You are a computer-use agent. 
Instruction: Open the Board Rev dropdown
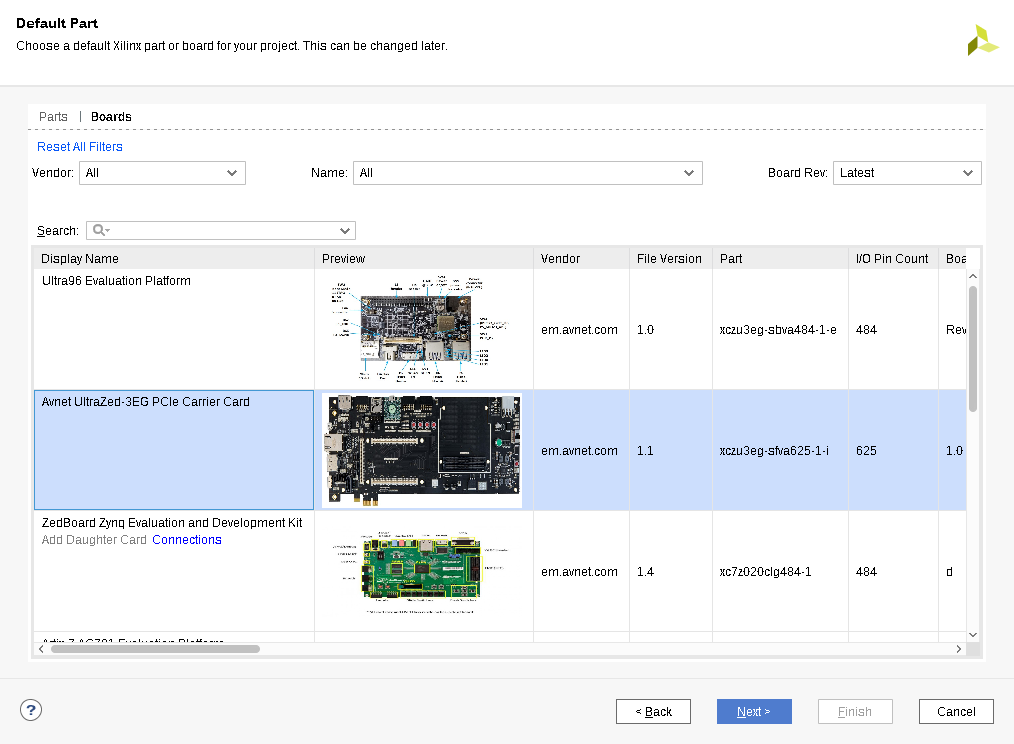(x=906, y=173)
